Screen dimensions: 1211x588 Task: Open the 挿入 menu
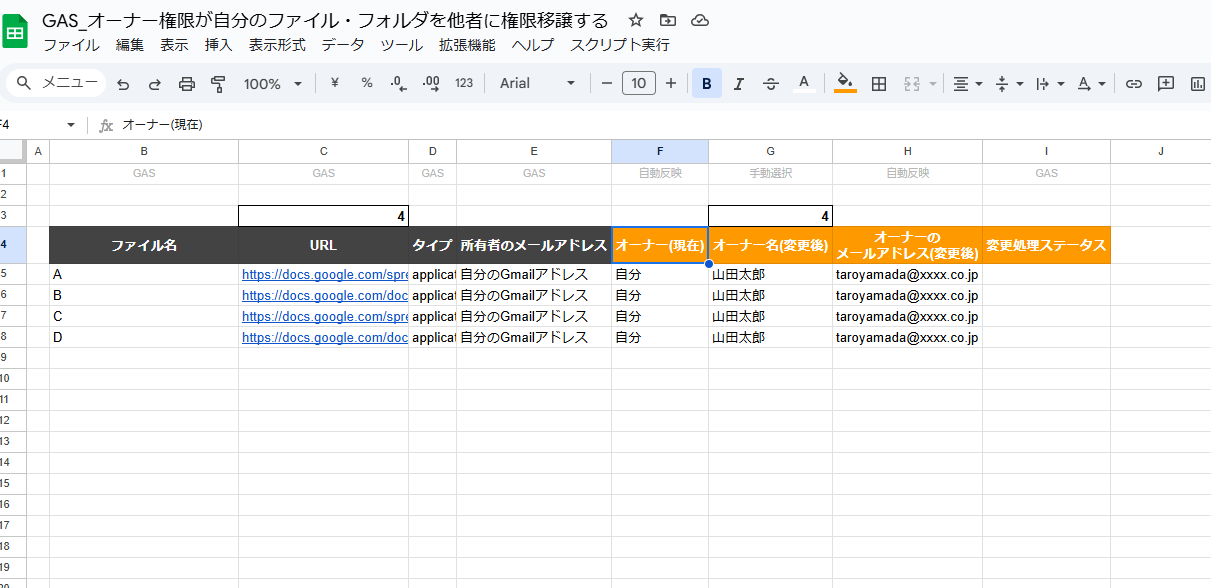(218, 45)
